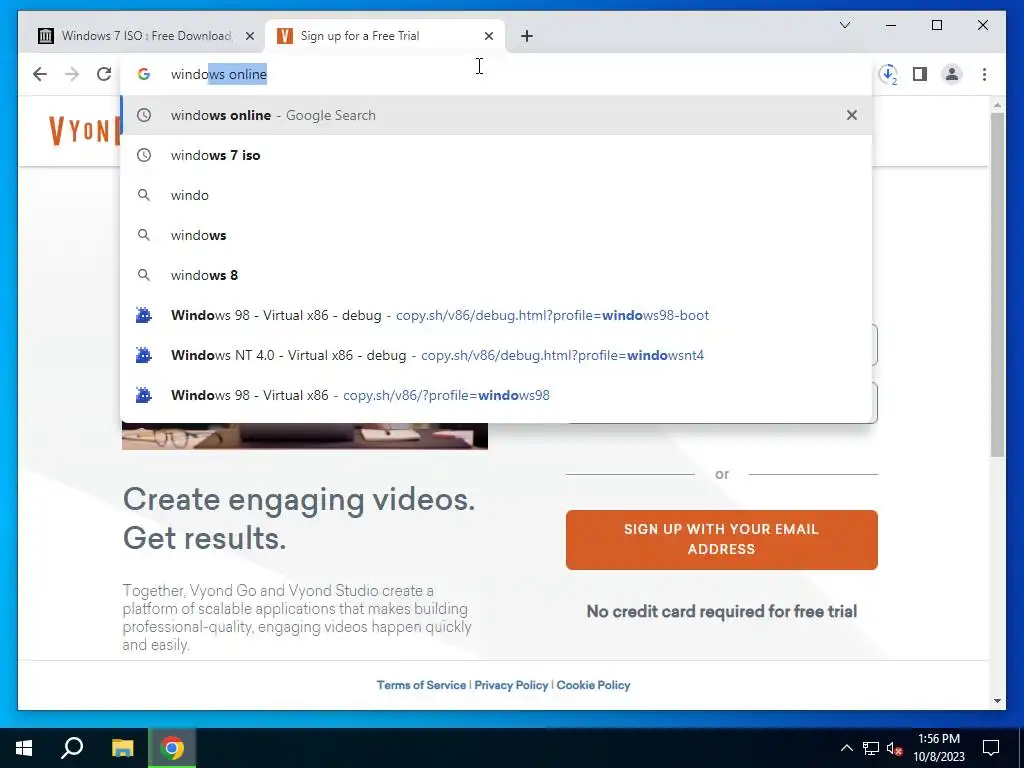Reload the current page
Screen dimensions: 1024x768
tap(104, 74)
